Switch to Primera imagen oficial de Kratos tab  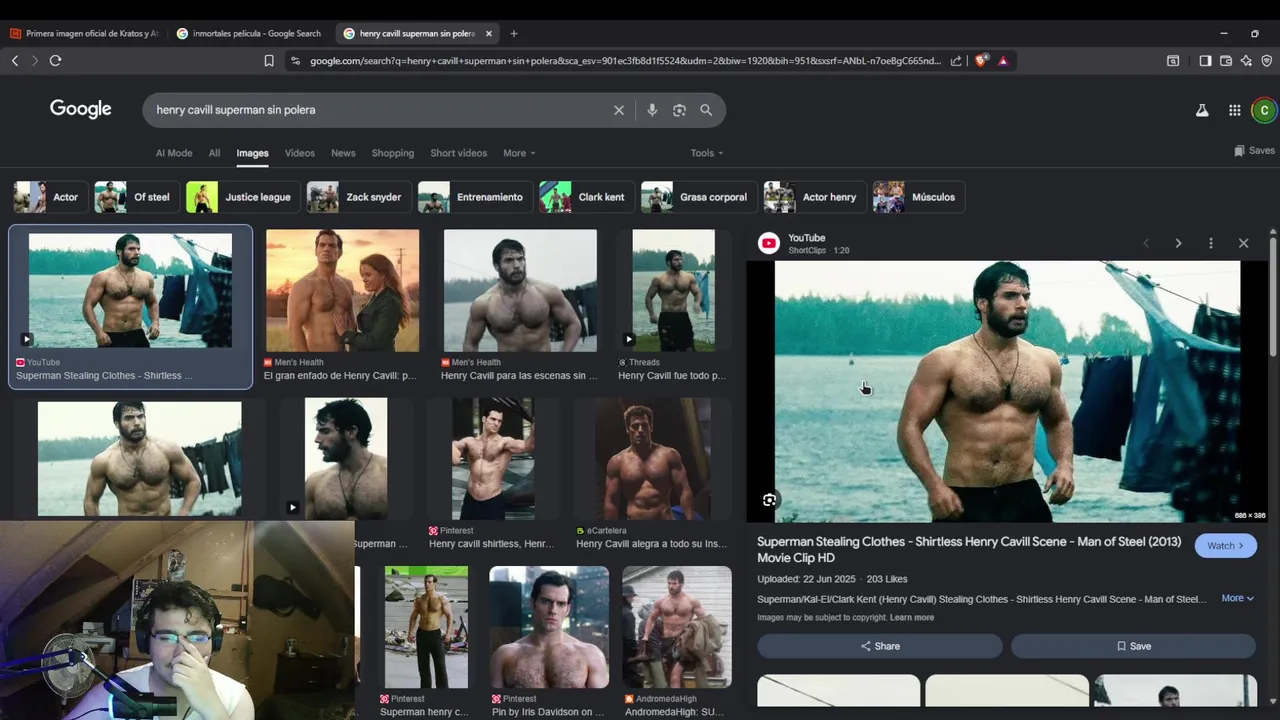[84, 33]
